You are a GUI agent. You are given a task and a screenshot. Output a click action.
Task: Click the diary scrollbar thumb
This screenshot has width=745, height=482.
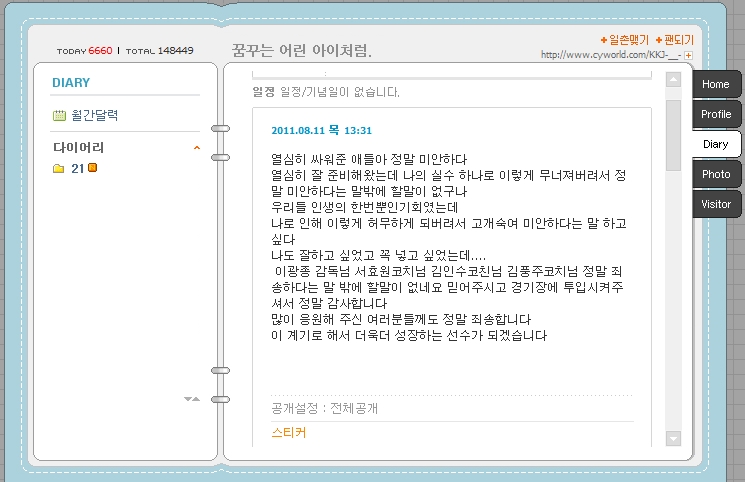click(673, 135)
